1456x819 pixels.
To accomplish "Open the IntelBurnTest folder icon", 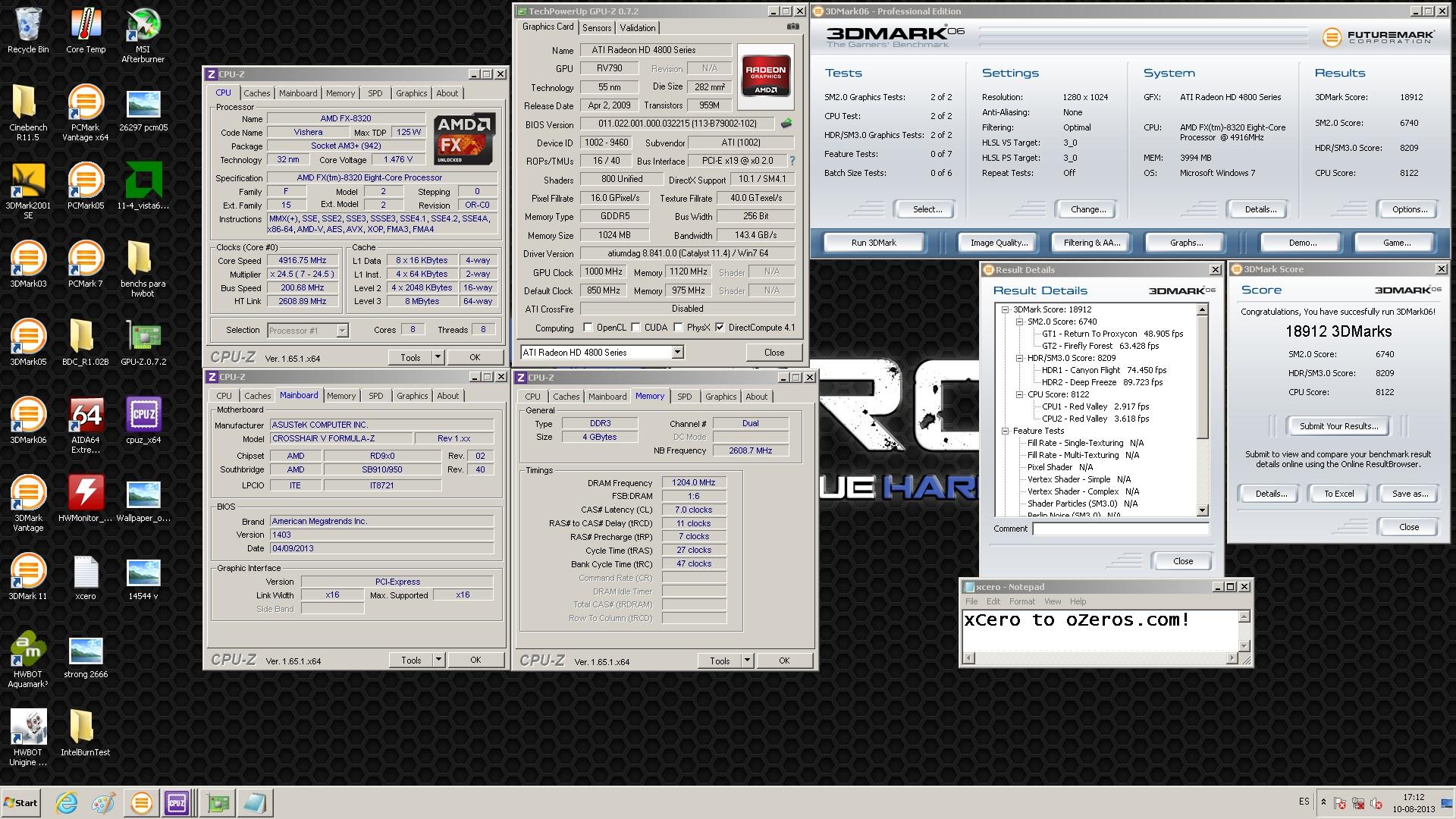I will [x=86, y=733].
